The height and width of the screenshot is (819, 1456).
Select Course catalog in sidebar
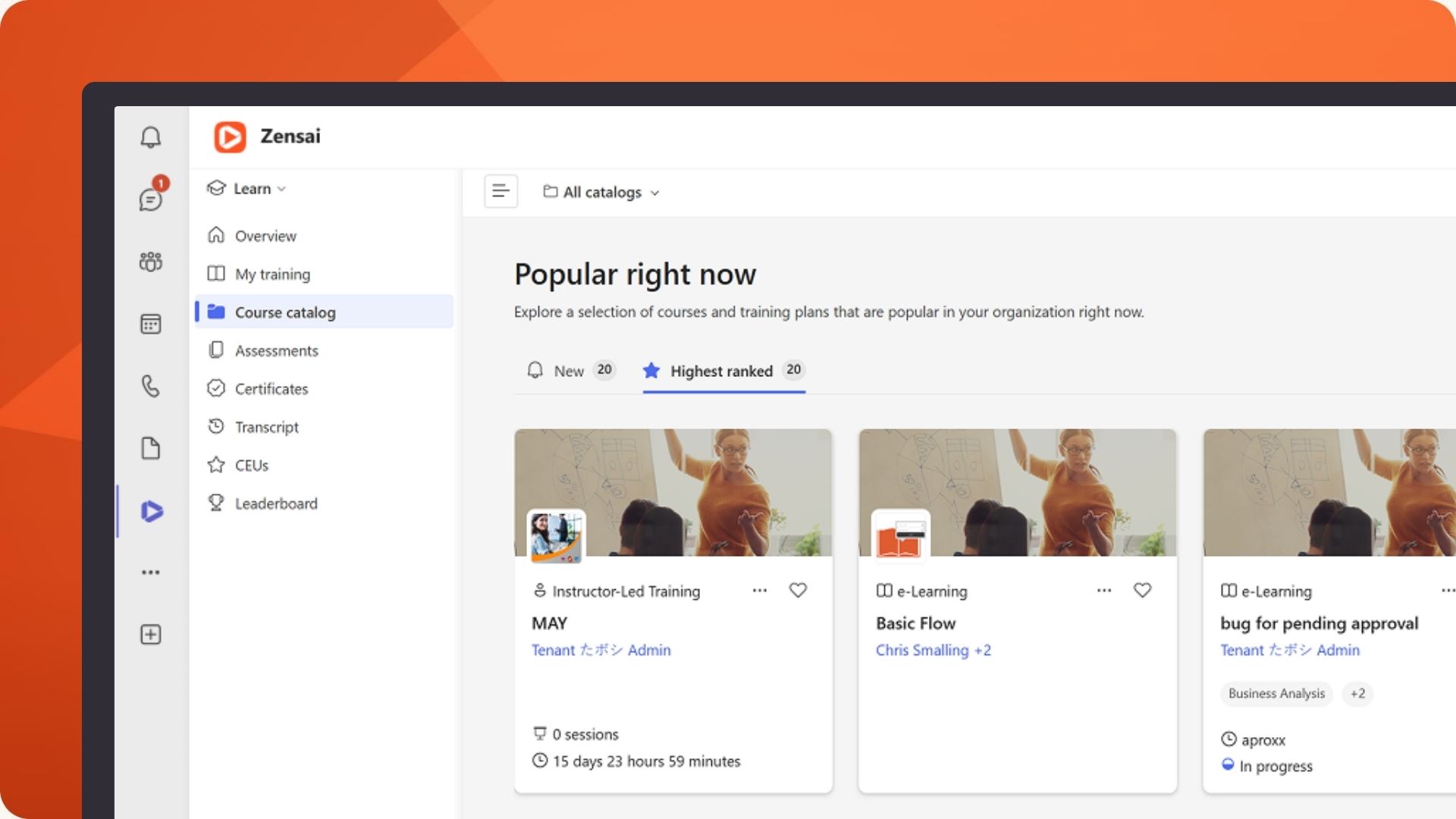(x=325, y=312)
